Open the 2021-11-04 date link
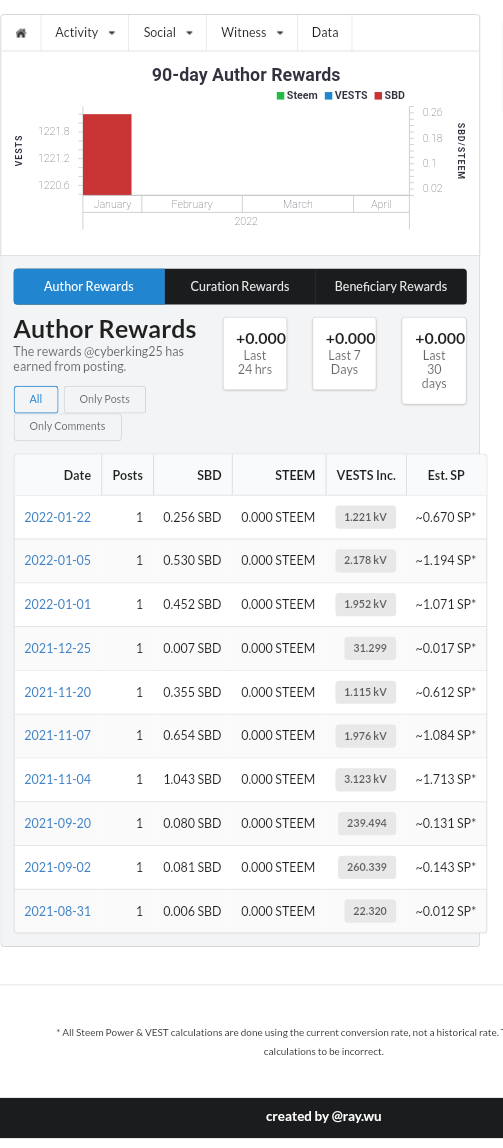 point(58,779)
